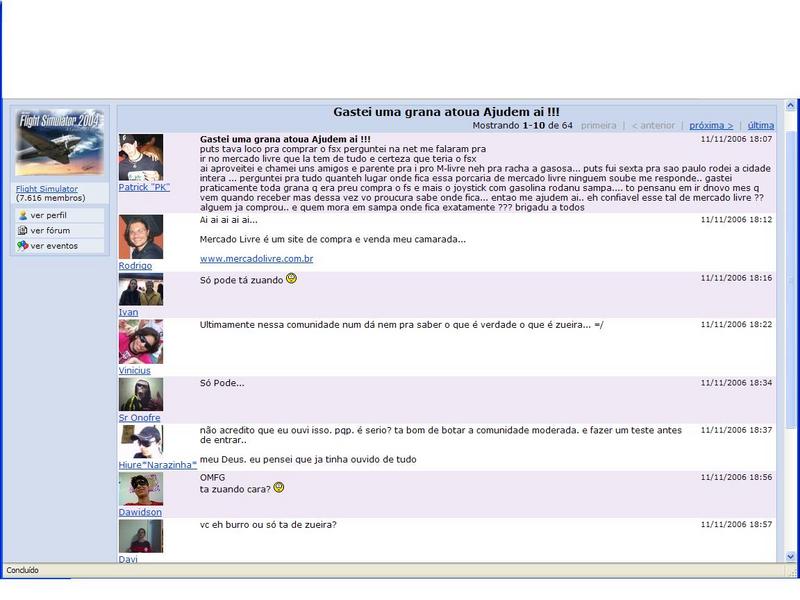Click the disabled primeira page link

click(x=598, y=126)
